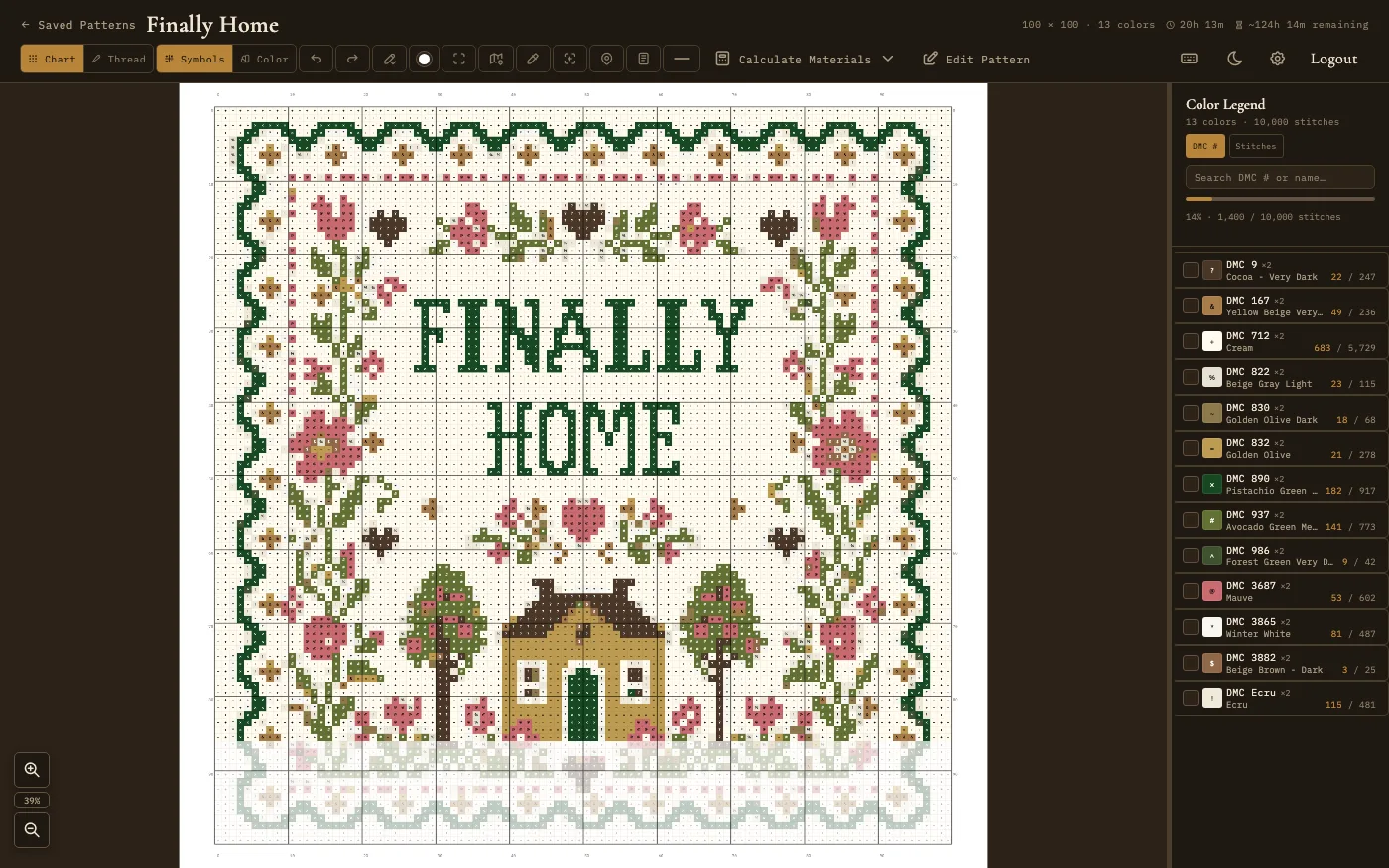This screenshot has height=868, width=1389.
Task: Undo the last action
Action: point(316,59)
